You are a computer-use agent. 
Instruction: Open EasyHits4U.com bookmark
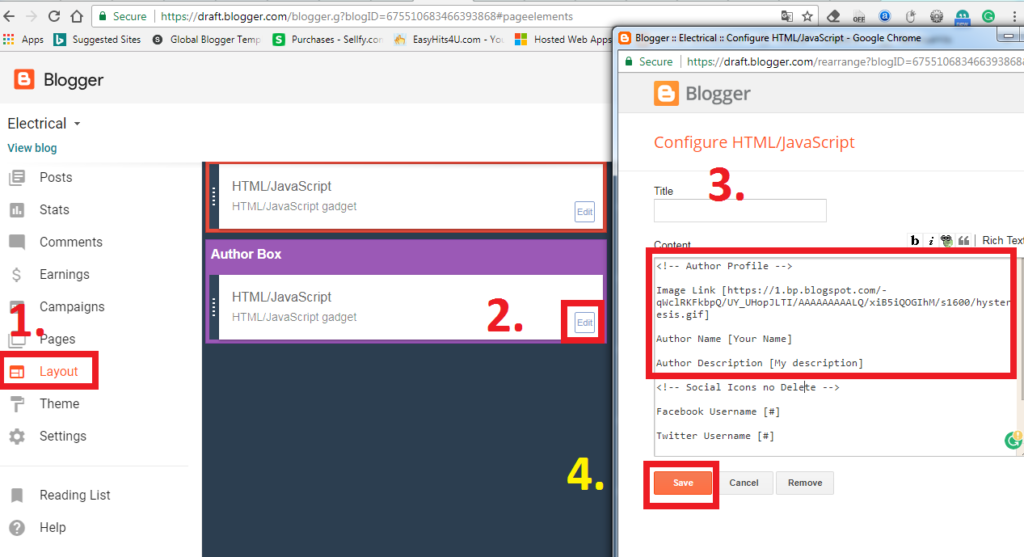pos(449,40)
